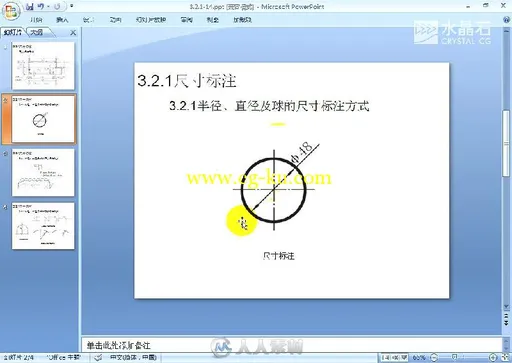Select slide 2 thumbnail with circle
Image resolution: width=512 pixels, height=363 pixels.
click(43, 119)
